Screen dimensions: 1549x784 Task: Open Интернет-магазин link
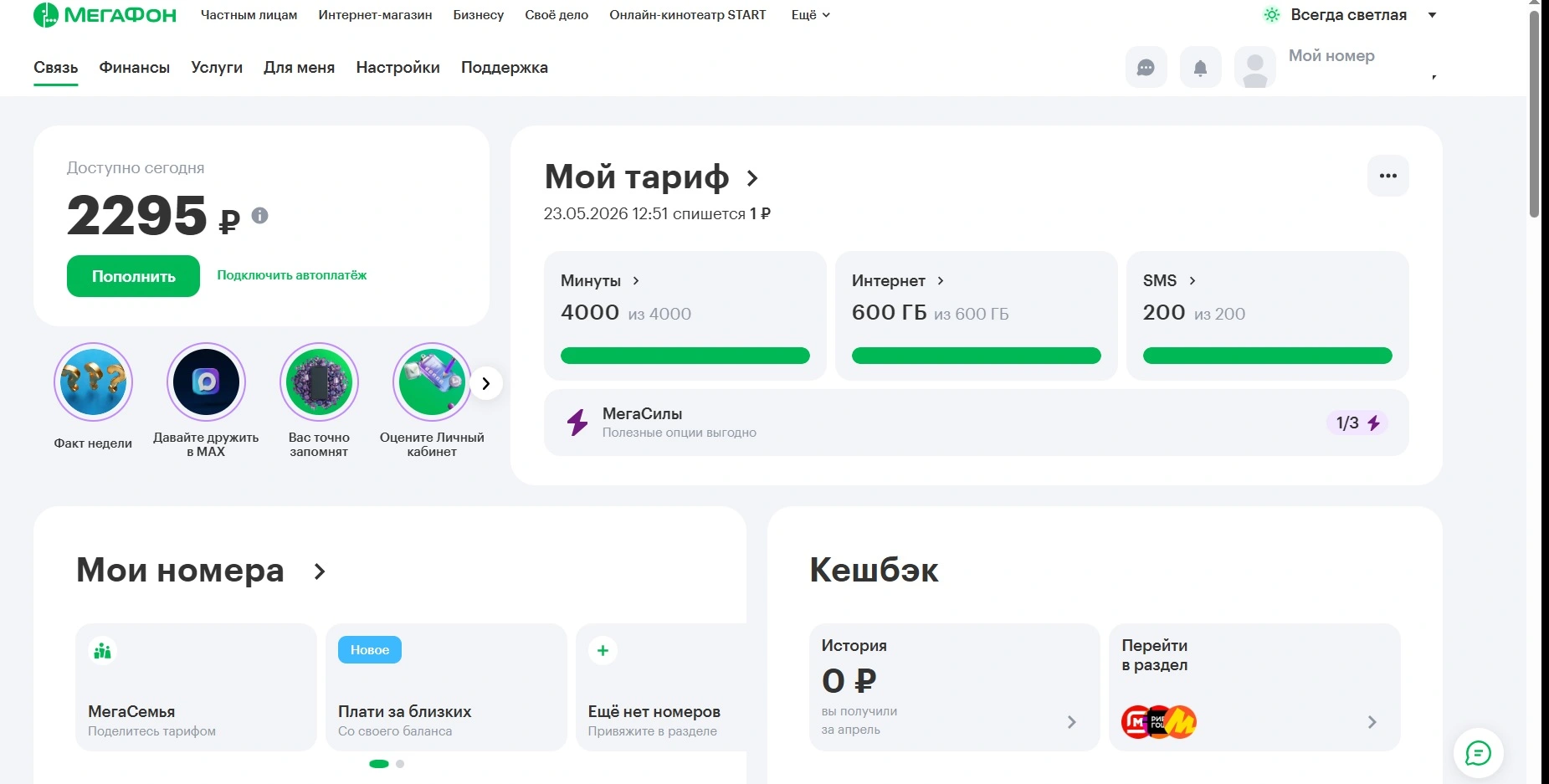tap(375, 15)
